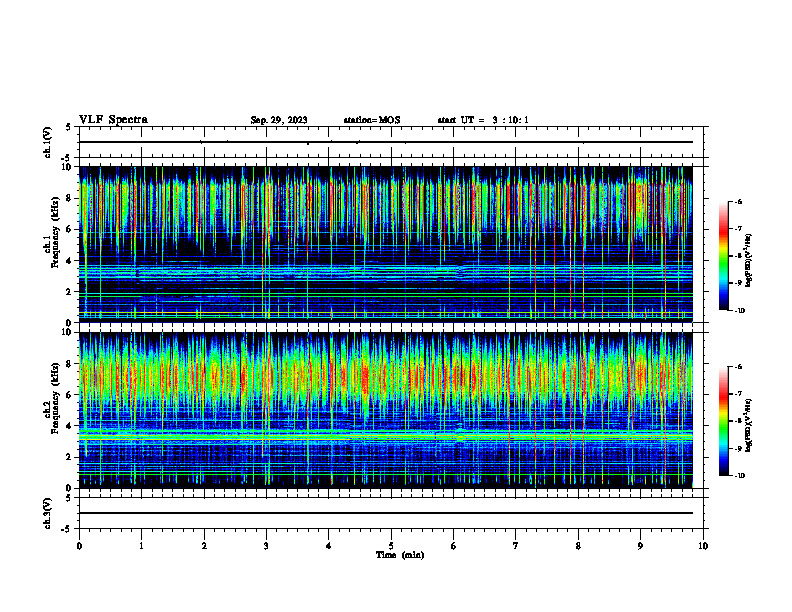The width and height of the screenshot is (792, 612).
Task: Click the "2" kHz tick on ch.1 spectrogram
Action: pyautogui.click(x=70, y=292)
